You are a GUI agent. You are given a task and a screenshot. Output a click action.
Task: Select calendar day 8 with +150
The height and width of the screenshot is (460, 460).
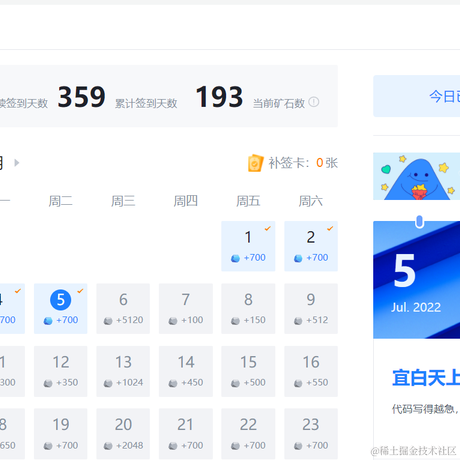248,308
